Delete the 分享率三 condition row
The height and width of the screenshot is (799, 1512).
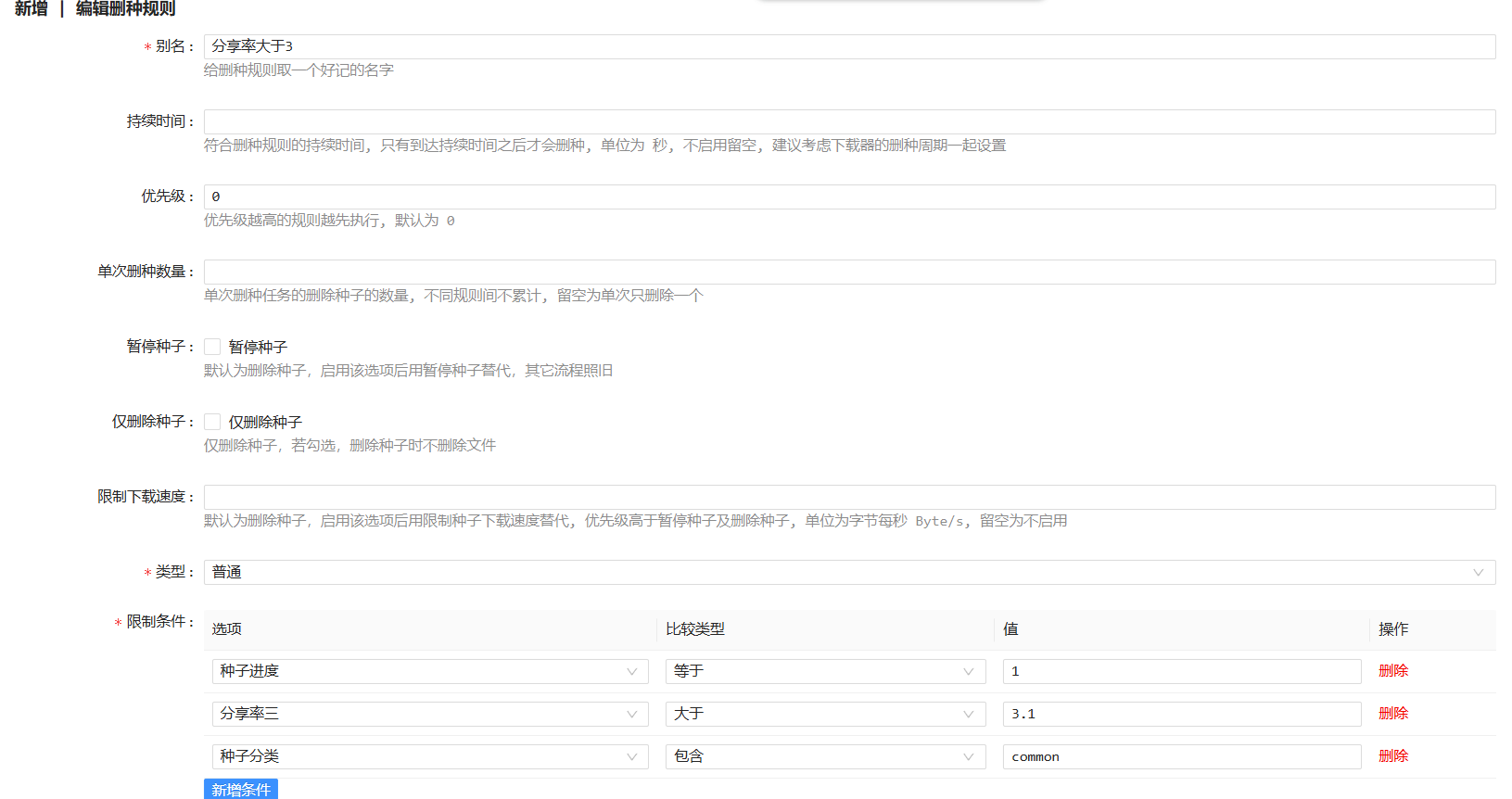(x=1392, y=714)
